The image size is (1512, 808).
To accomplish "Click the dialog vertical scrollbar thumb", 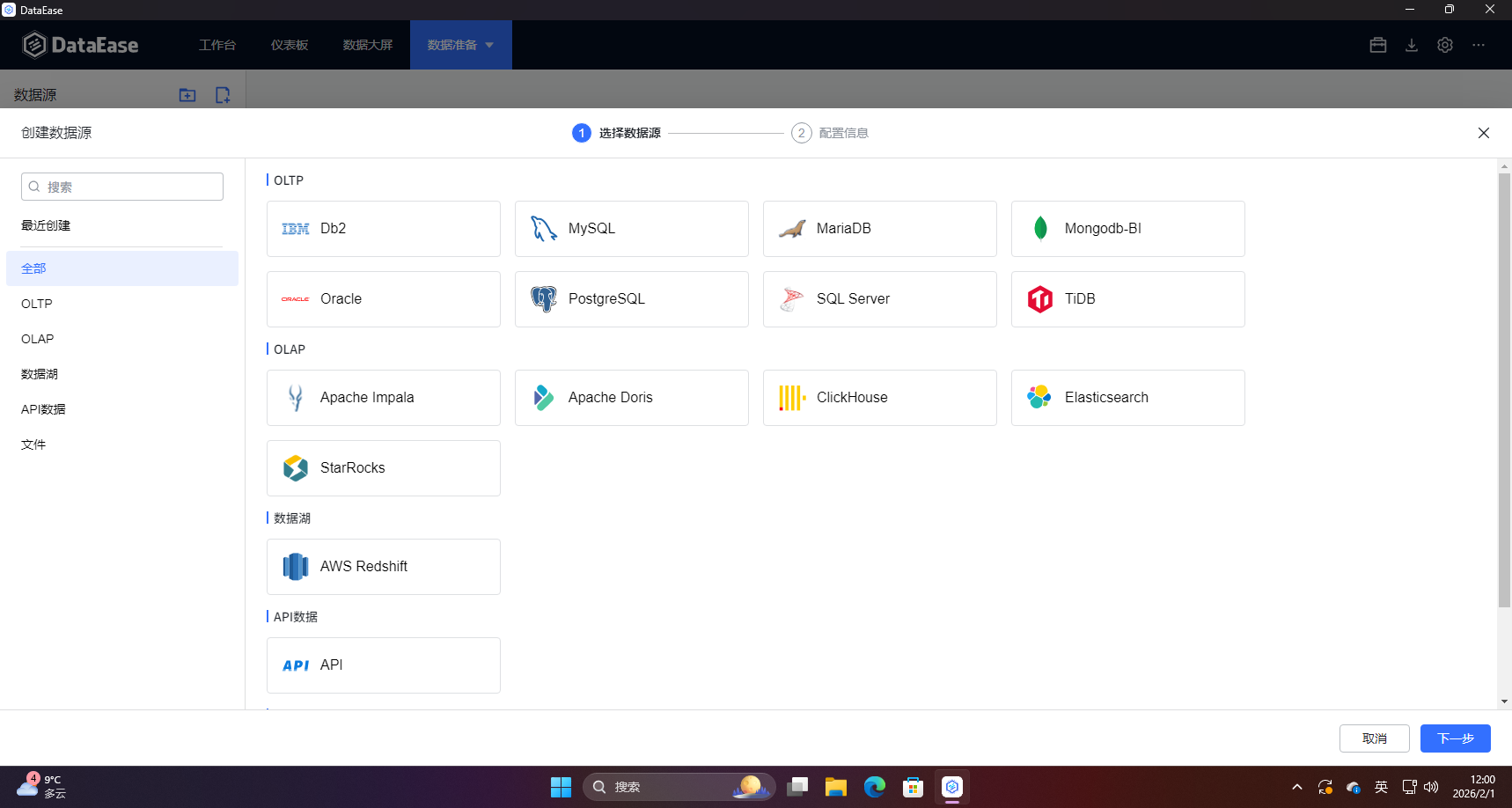I will tap(1504, 390).
